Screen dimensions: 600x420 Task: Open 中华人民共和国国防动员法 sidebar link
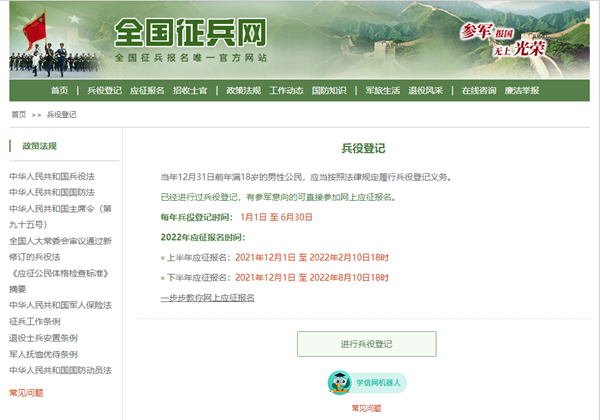click(60, 371)
